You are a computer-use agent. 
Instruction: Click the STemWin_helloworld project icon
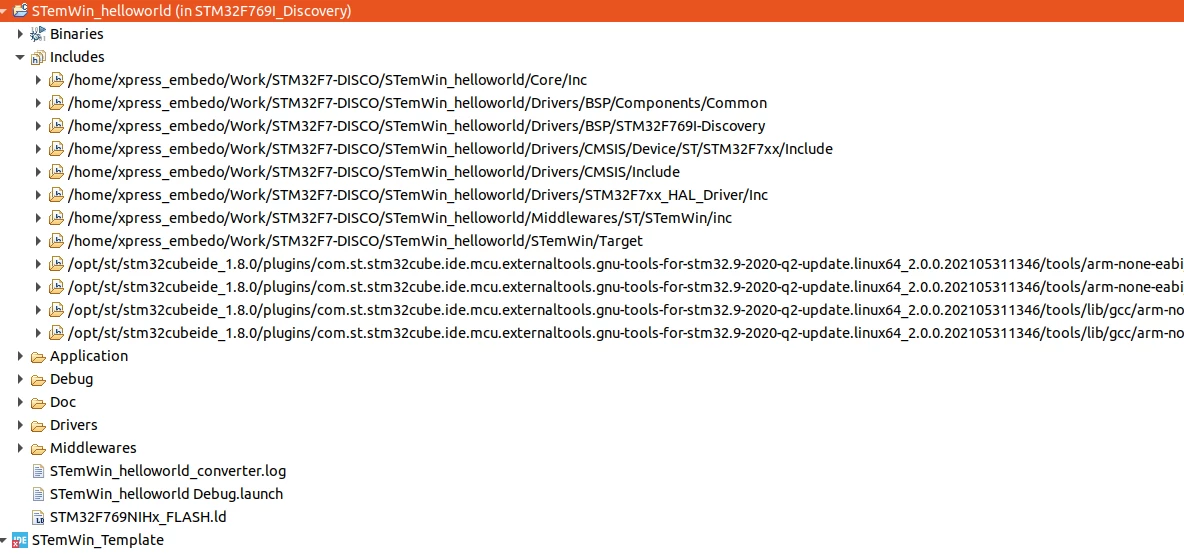coord(20,11)
